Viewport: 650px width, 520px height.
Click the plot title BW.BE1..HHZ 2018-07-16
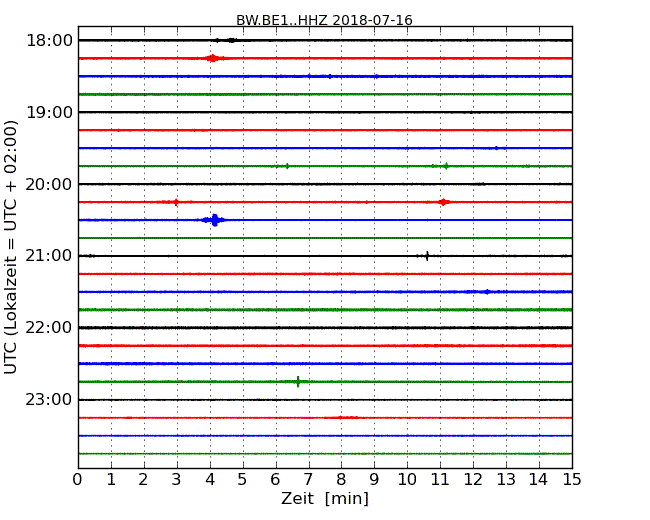click(x=324, y=20)
